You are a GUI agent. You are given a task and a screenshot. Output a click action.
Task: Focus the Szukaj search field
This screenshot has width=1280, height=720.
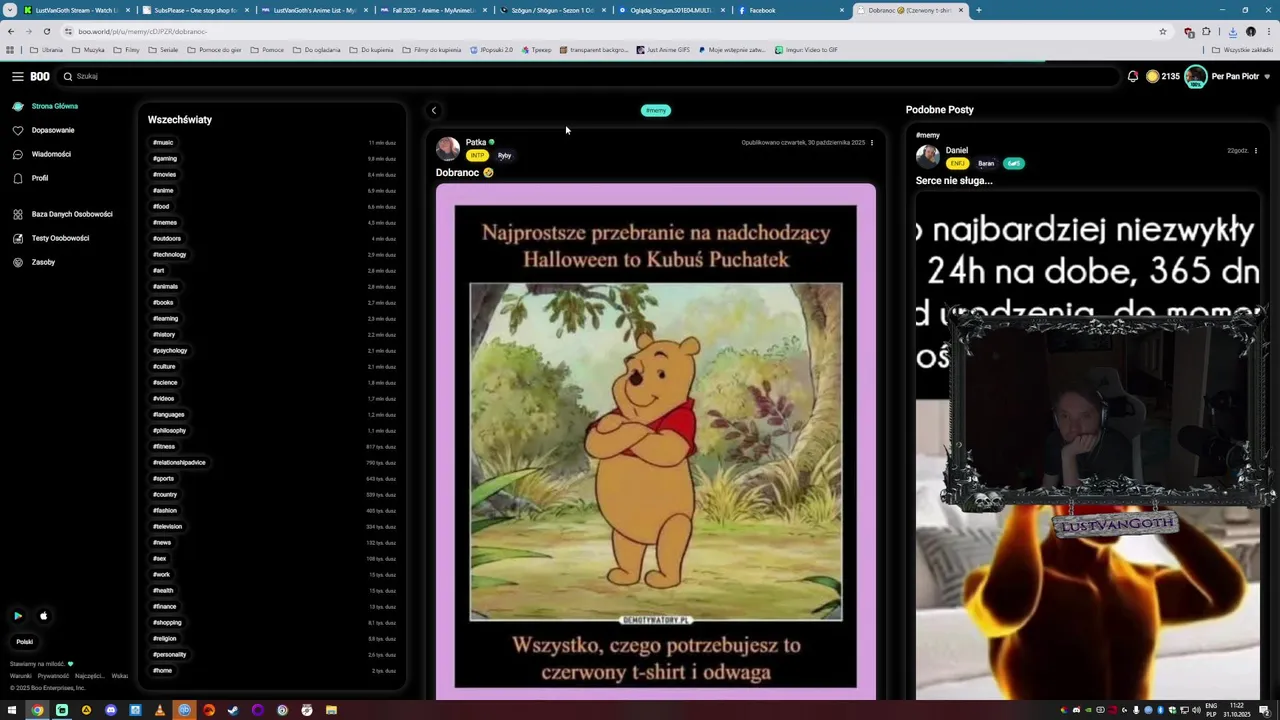(x=590, y=76)
